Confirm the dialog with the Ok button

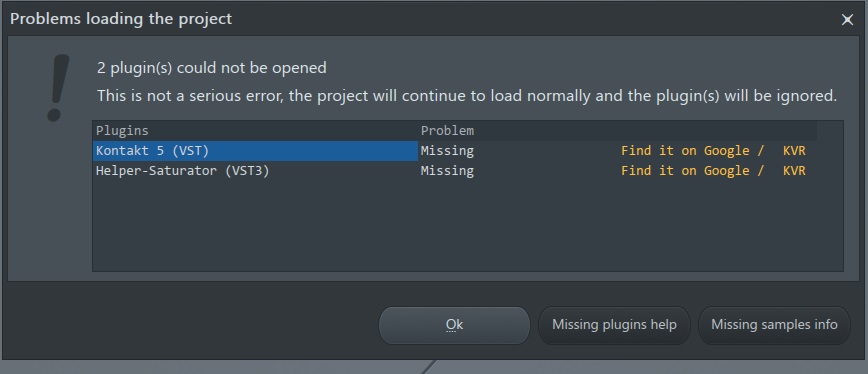(454, 325)
